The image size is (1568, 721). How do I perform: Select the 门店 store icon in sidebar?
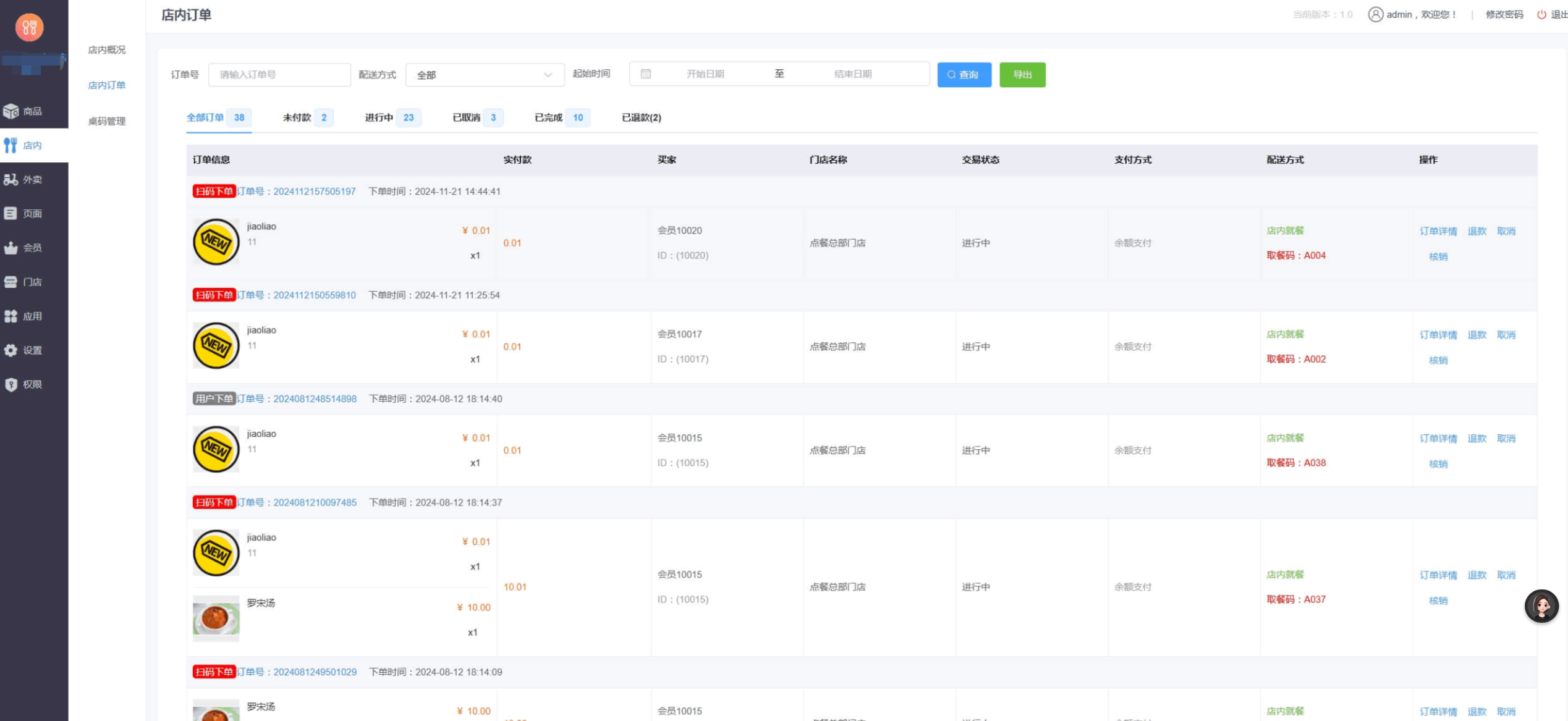[x=11, y=282]
